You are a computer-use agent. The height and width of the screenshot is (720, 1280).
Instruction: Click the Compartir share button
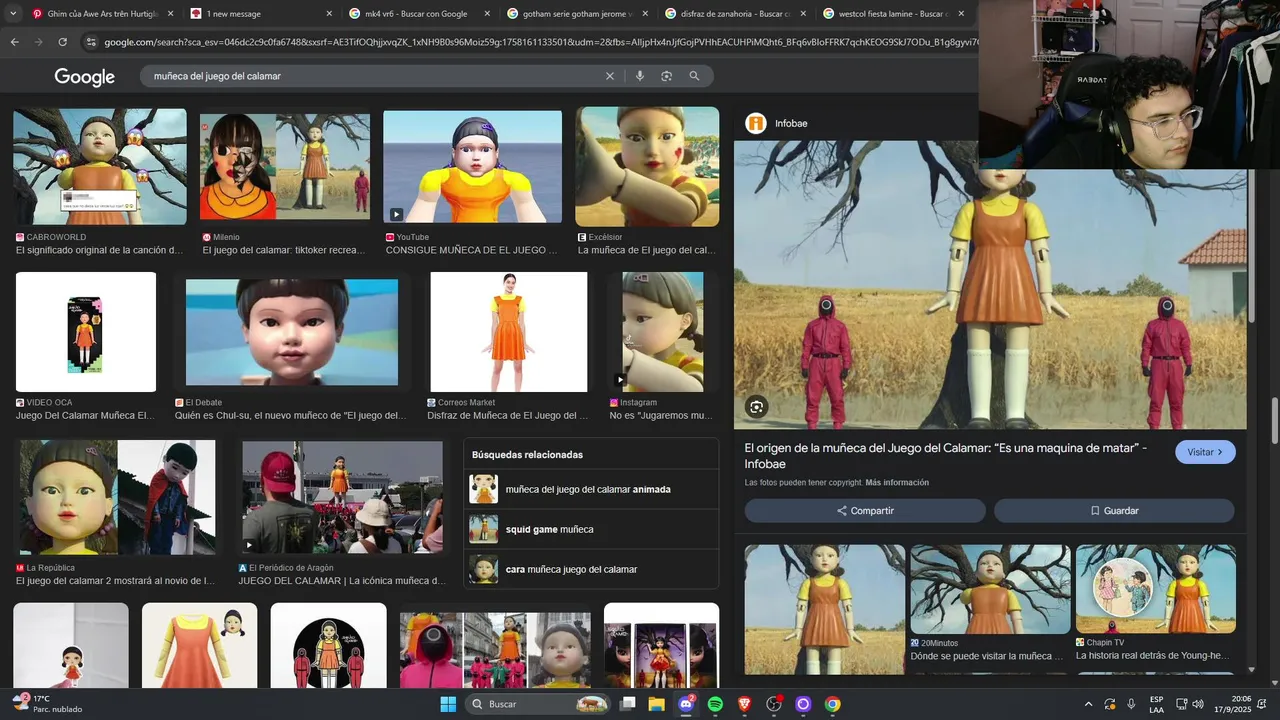865,511
